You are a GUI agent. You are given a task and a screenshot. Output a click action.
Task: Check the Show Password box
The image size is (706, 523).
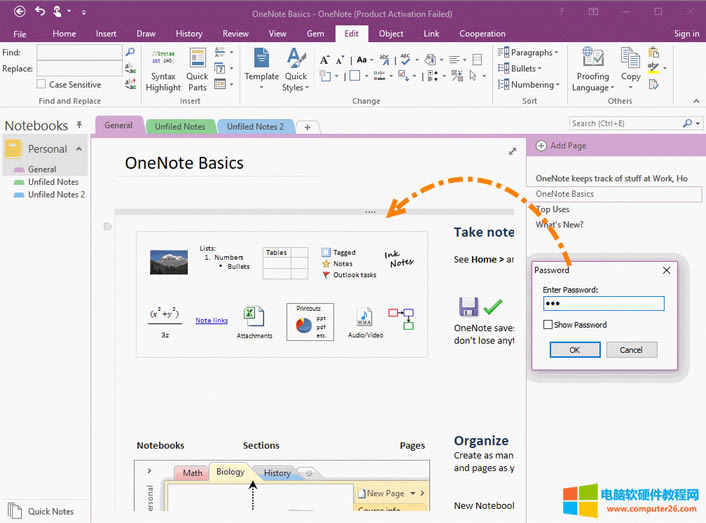pos(547,325)
